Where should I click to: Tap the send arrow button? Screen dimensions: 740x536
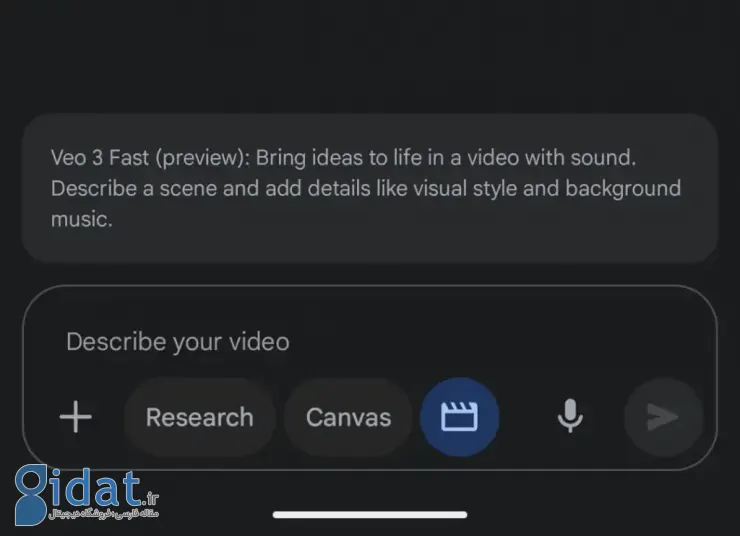click(664, 417)
